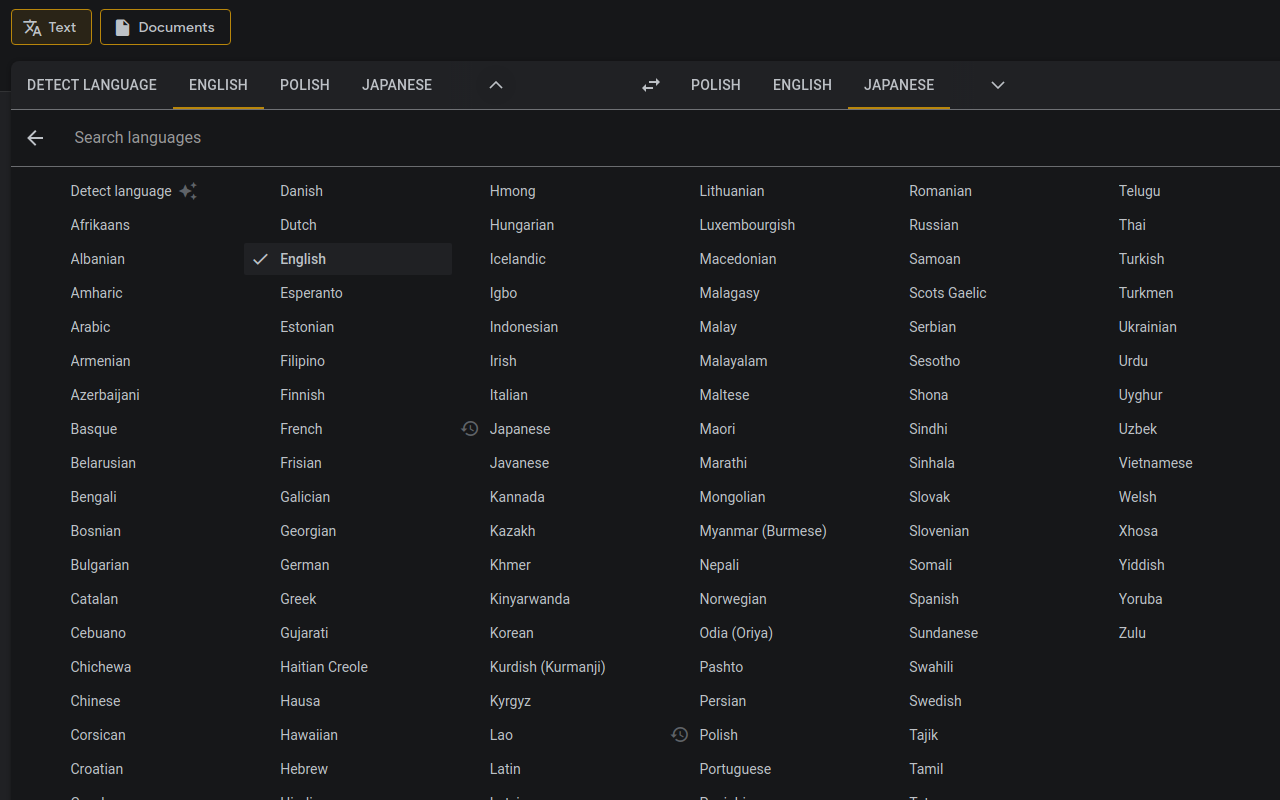
Task: Open the Text translation mode
Action: [x=51, y=27]
